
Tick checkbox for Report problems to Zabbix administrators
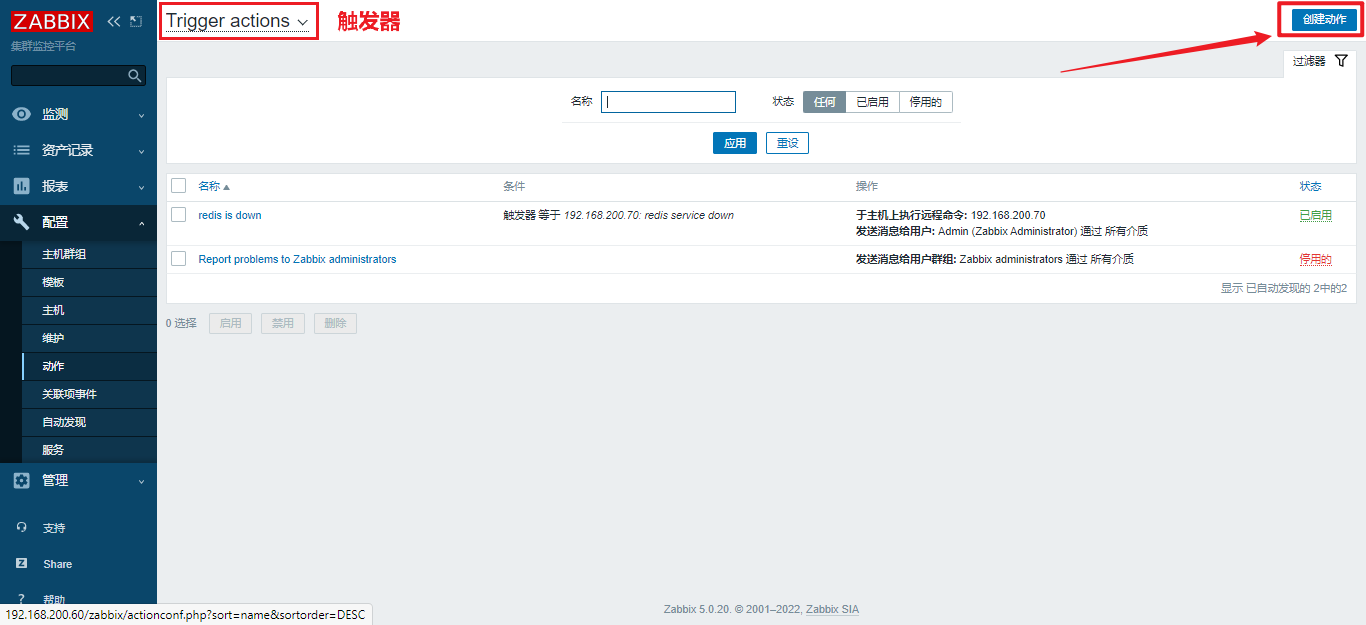(179, 258)
